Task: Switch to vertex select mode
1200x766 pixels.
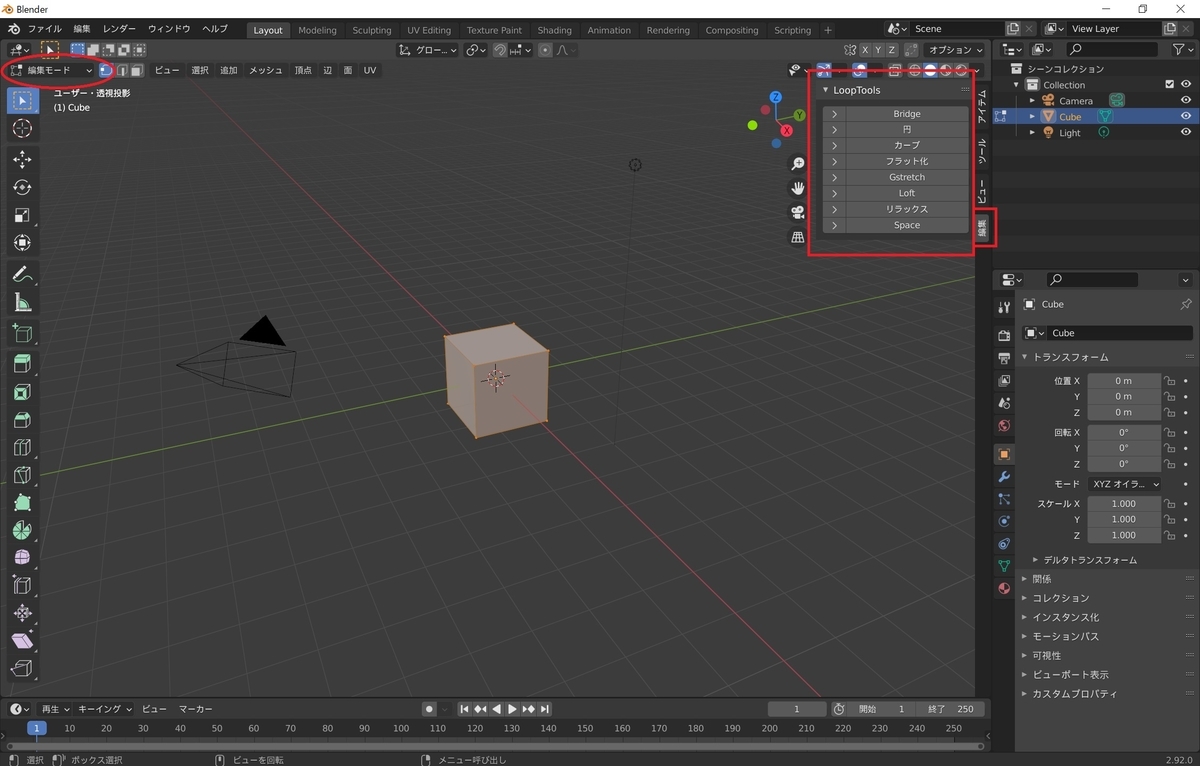Action: (106, 70)
